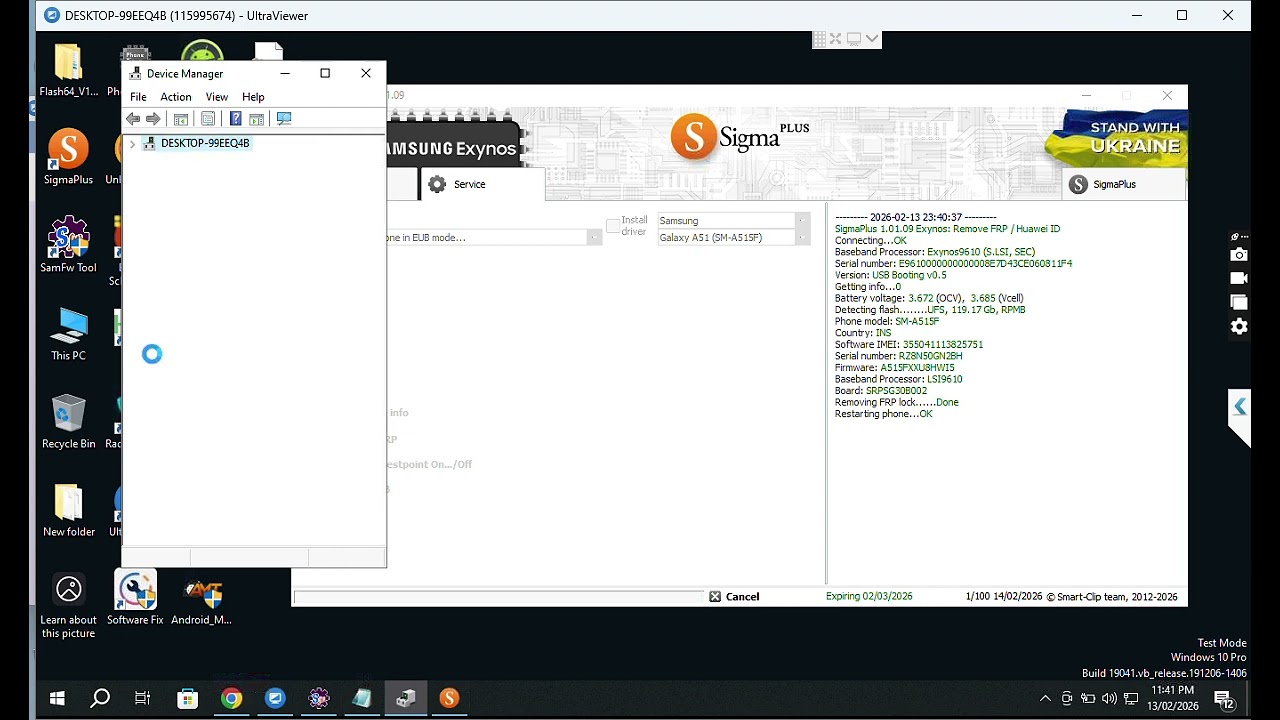
Task: Expand the UltraViewer side arrow panel
Action: 1240,407
